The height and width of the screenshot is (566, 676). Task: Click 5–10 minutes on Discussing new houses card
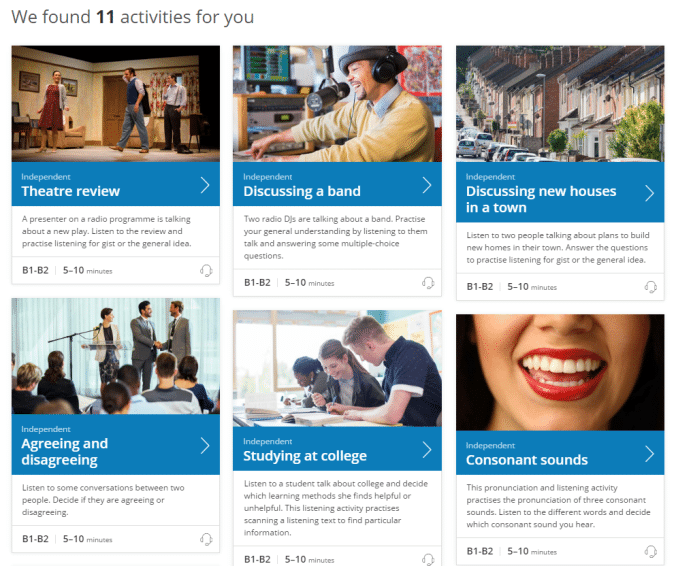pos(532,287)
